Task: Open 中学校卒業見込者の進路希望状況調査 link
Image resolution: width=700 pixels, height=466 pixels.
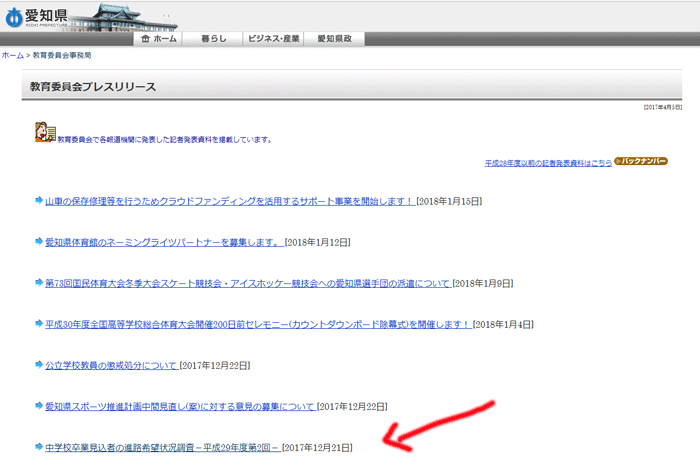Action: tap(162, 448)
